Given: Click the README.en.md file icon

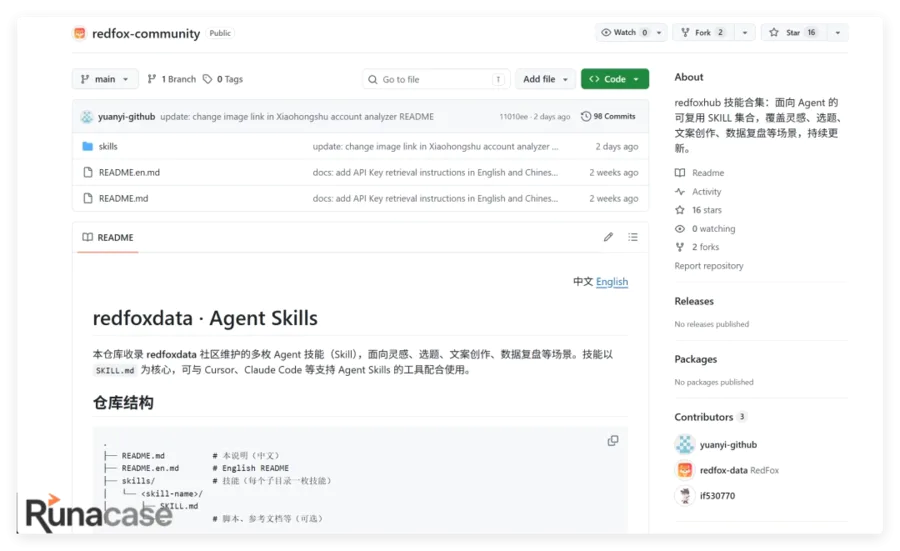Looking at the screenshot, I should (x=88, y=172).
